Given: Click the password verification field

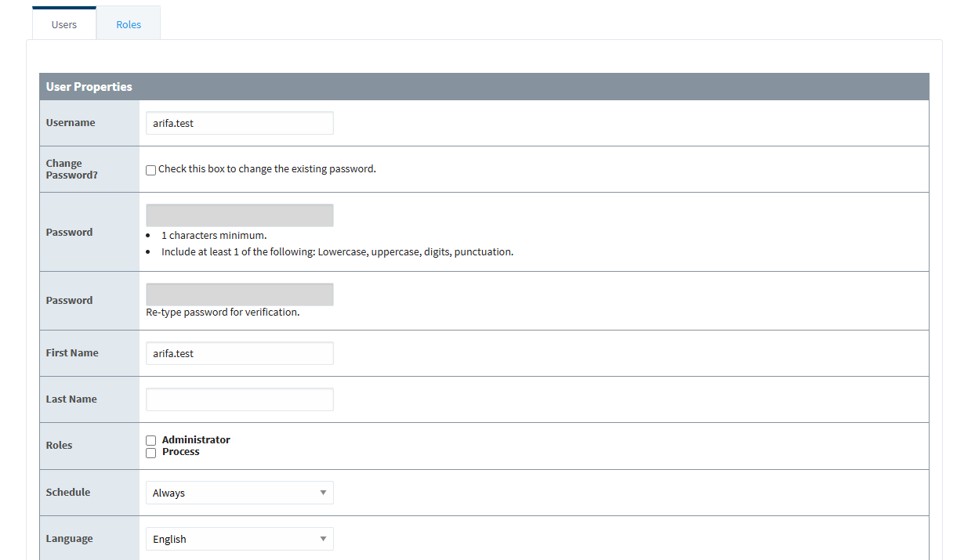Looking at the screenshot, I should [x=239, y=294].
